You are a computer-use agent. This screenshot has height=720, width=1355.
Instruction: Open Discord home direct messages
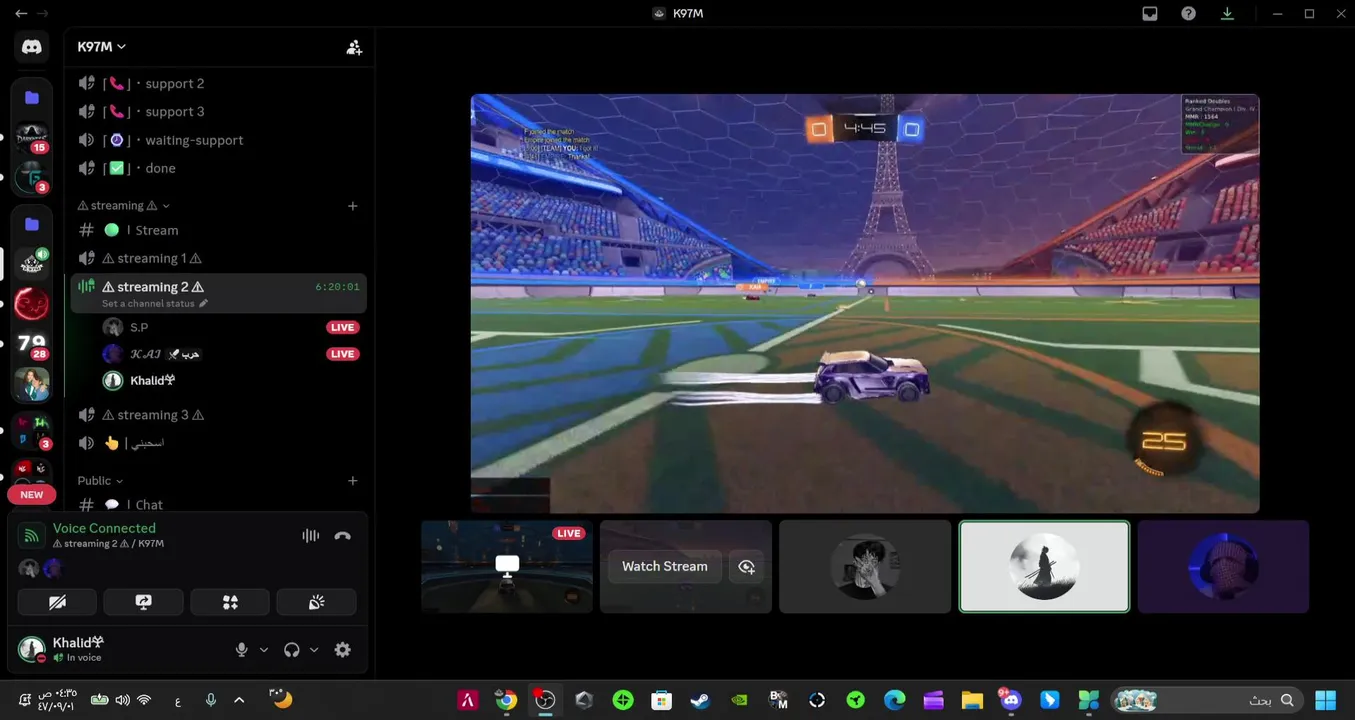(32, 47)
